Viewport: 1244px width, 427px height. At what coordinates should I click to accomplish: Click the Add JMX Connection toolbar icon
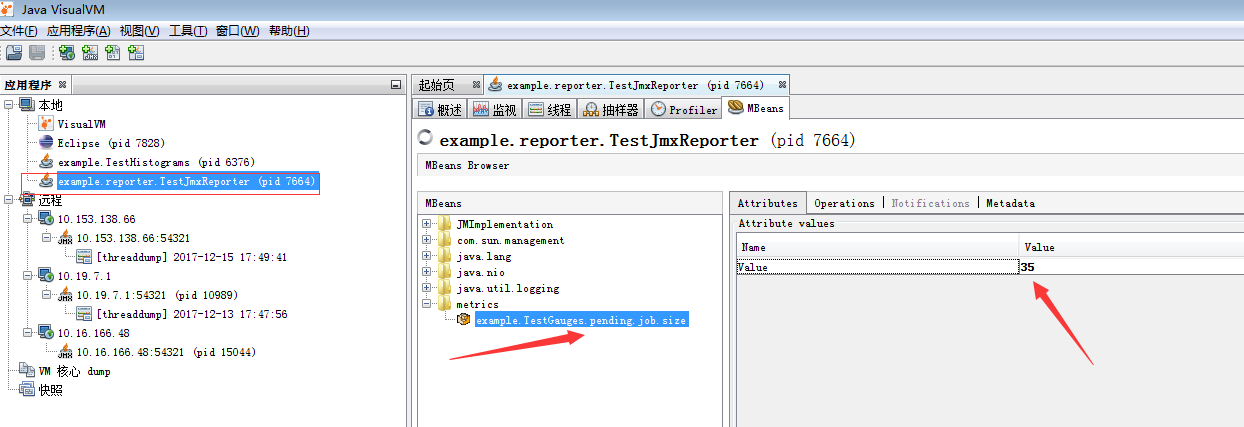[90, 53]
